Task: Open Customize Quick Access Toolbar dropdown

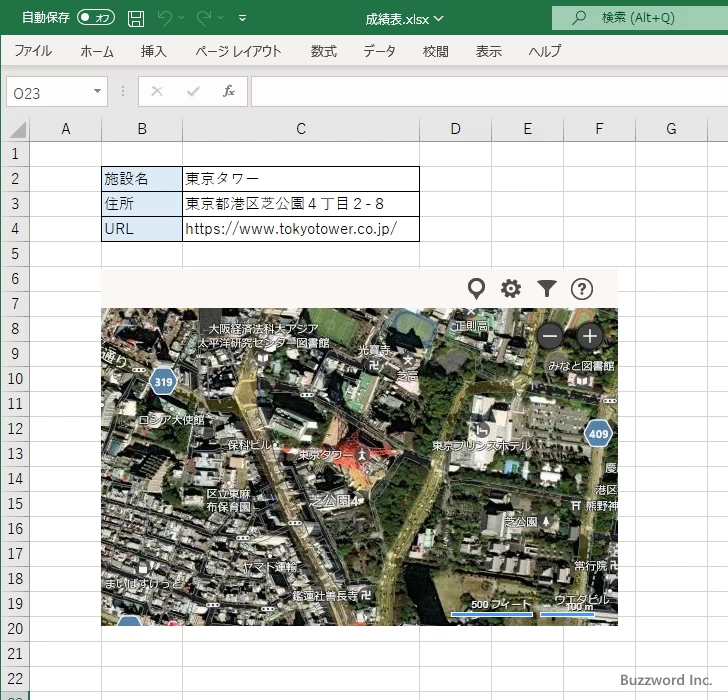Action: click(242, 19)
